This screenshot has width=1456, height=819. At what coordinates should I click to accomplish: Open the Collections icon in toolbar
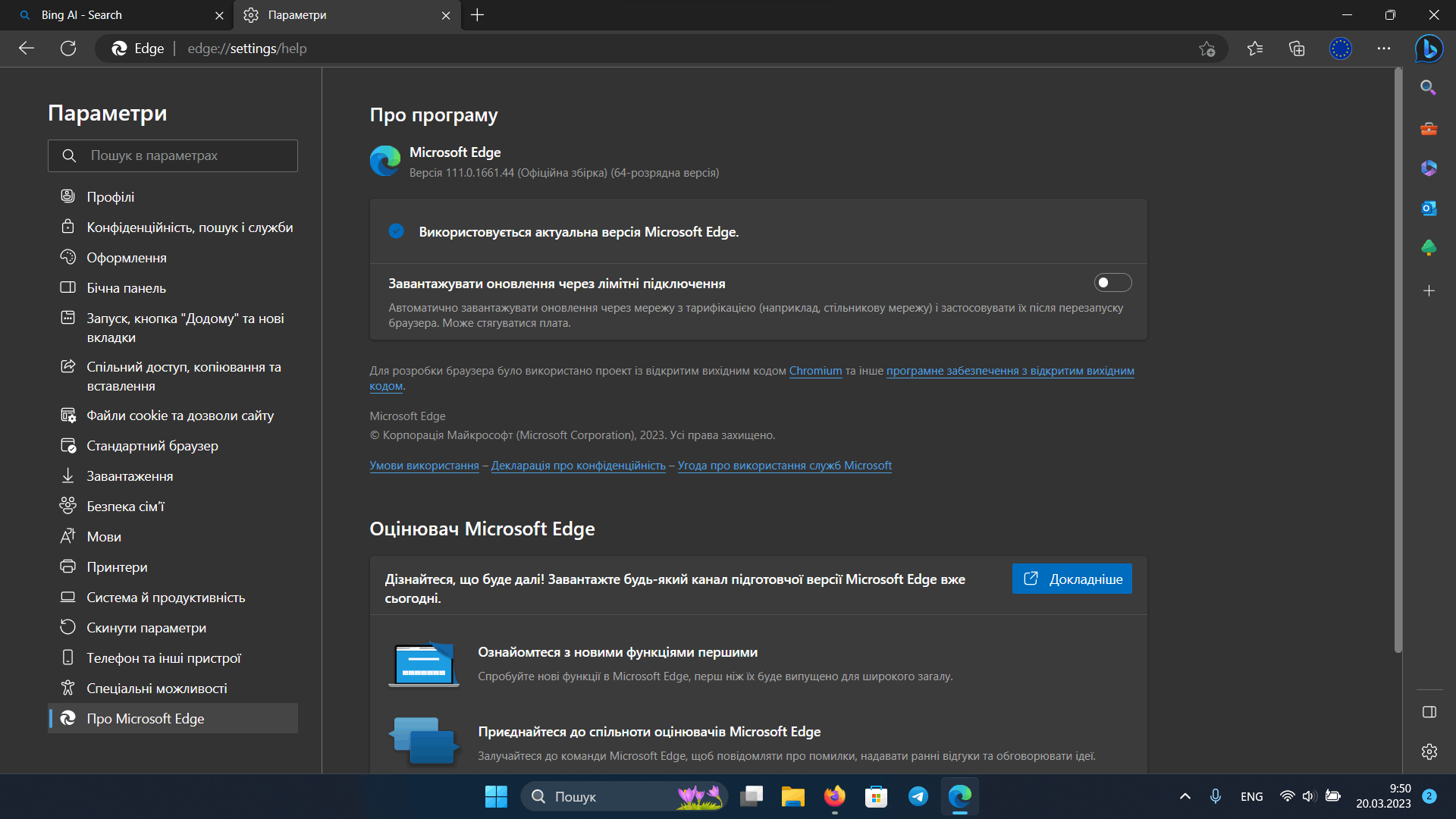pos(1297,49)
